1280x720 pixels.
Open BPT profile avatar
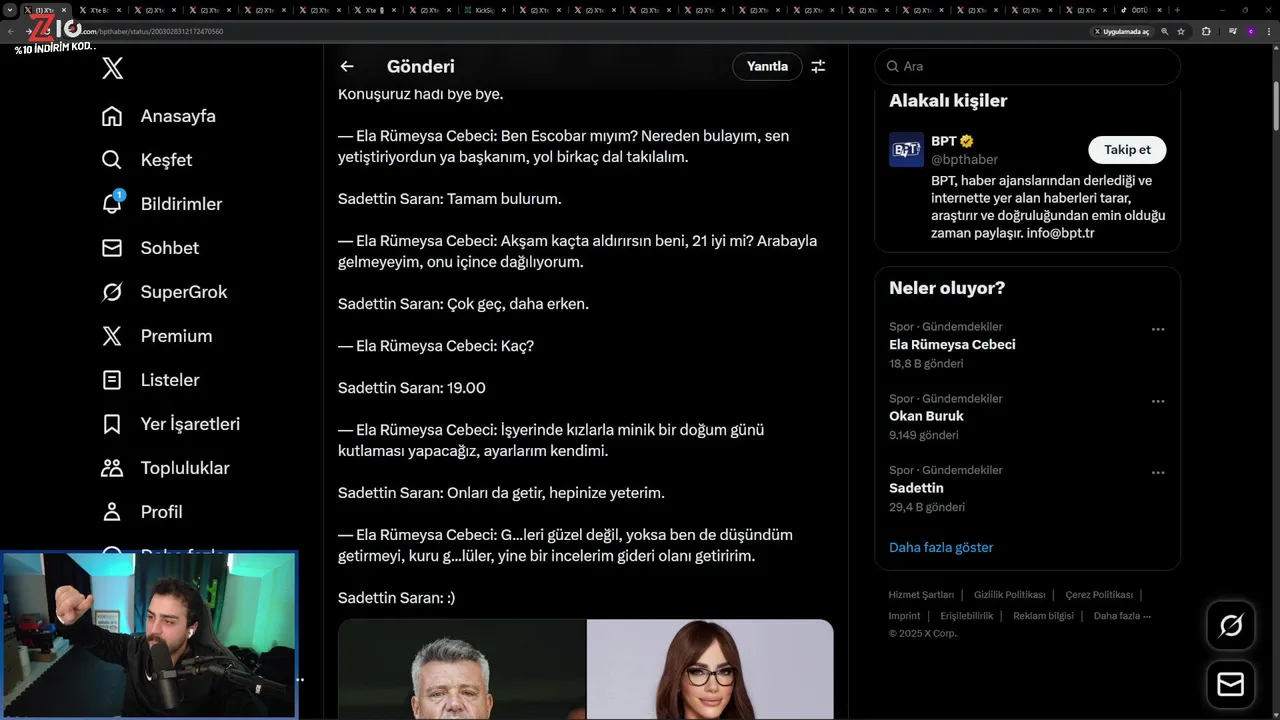[x=906, y=150]
